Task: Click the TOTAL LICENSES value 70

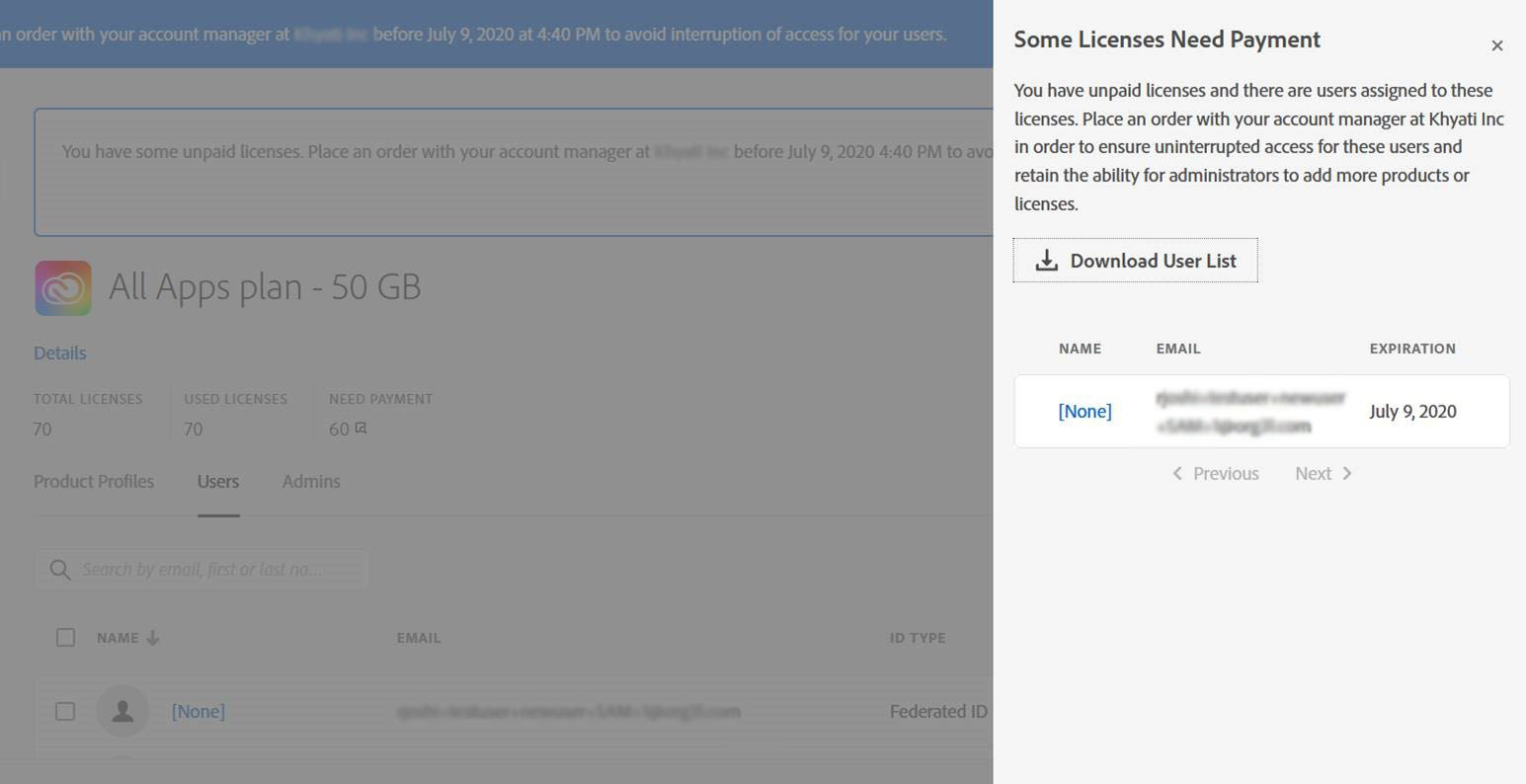Action: pos(42,430)
